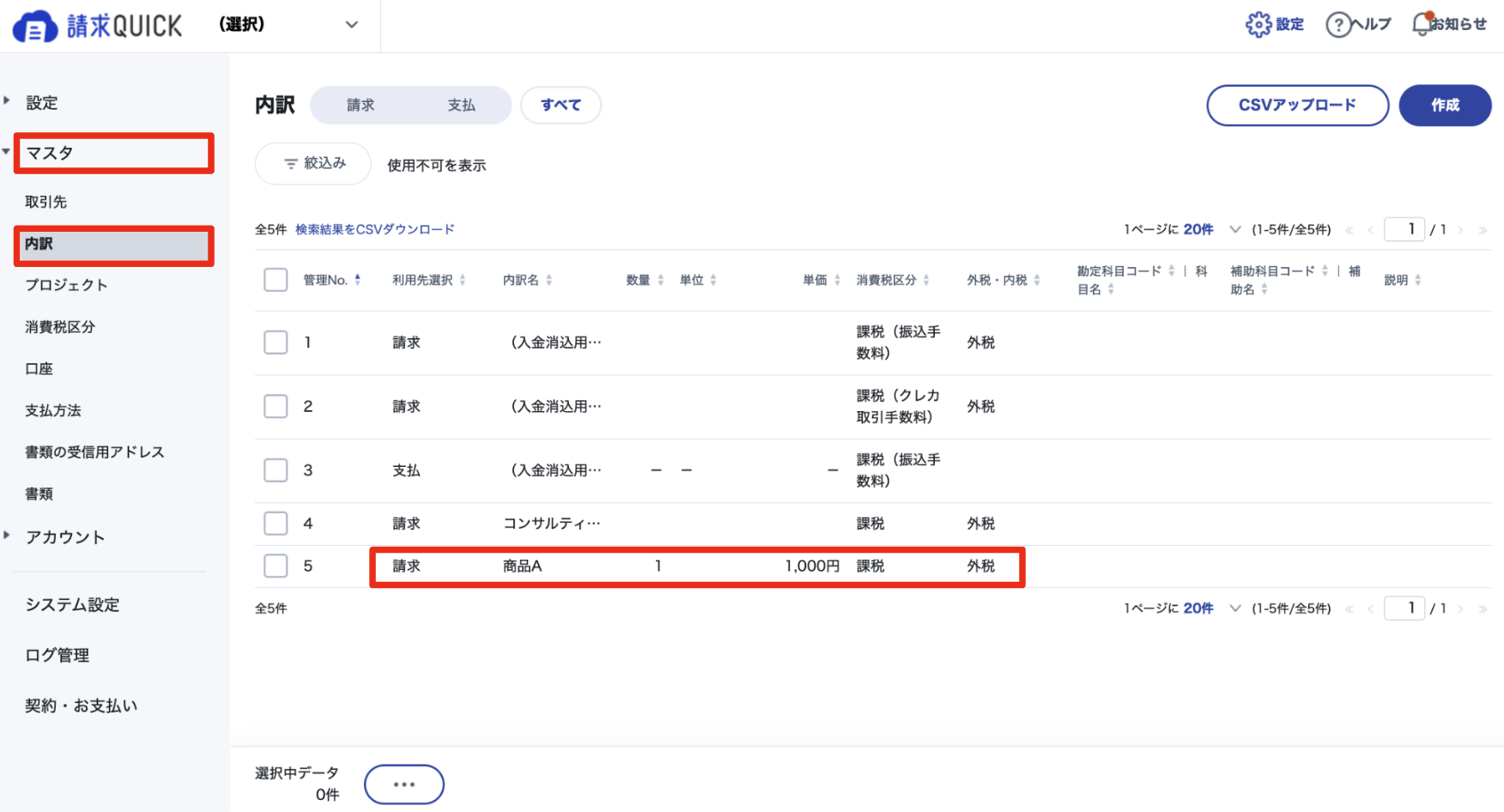Sort by 消費税区分 column arrows
1504x812 pixels.
925,280
